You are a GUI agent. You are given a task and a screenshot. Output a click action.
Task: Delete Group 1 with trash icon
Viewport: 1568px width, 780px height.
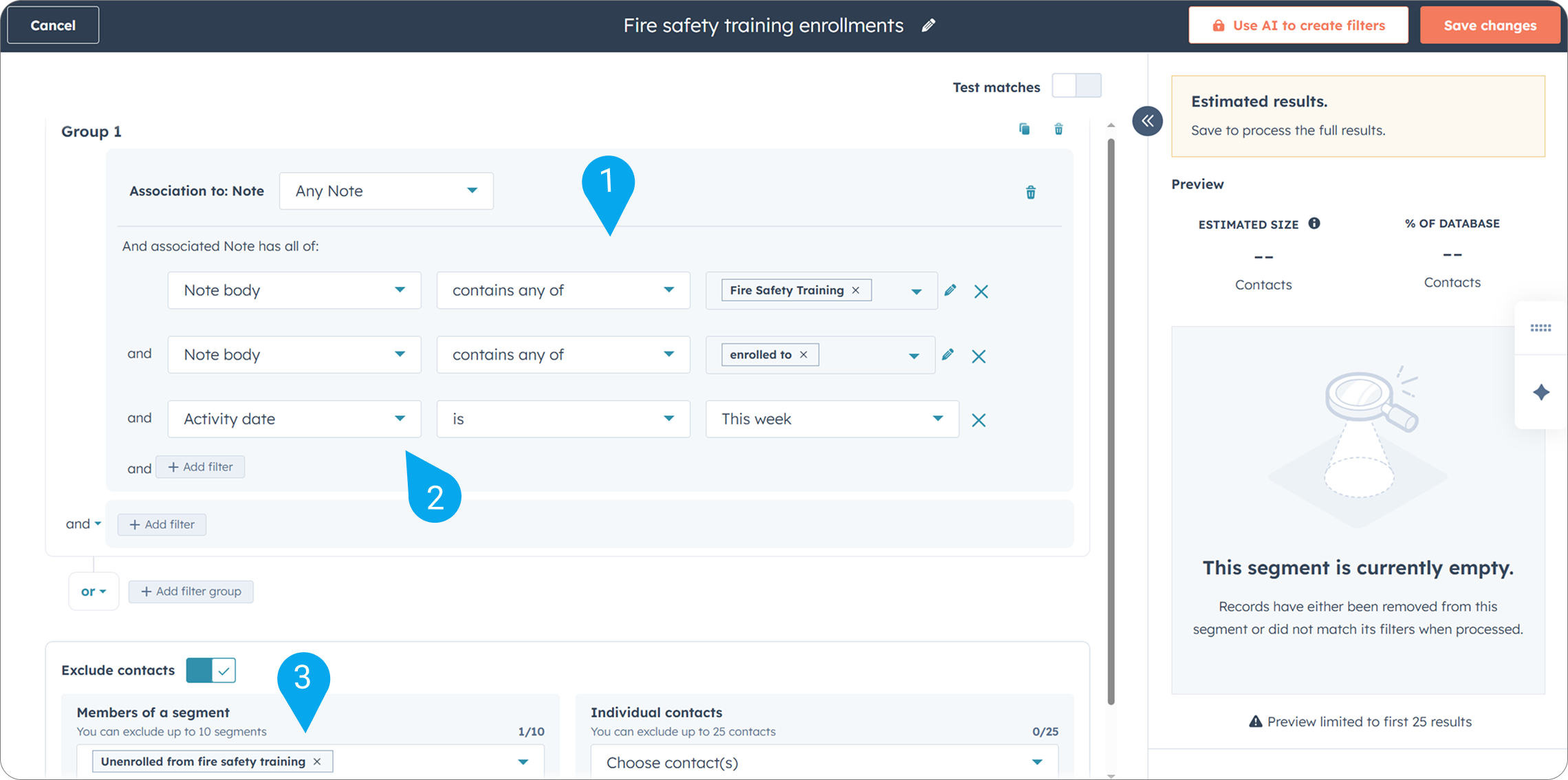pyautogui.click(x=1058, y=129)
